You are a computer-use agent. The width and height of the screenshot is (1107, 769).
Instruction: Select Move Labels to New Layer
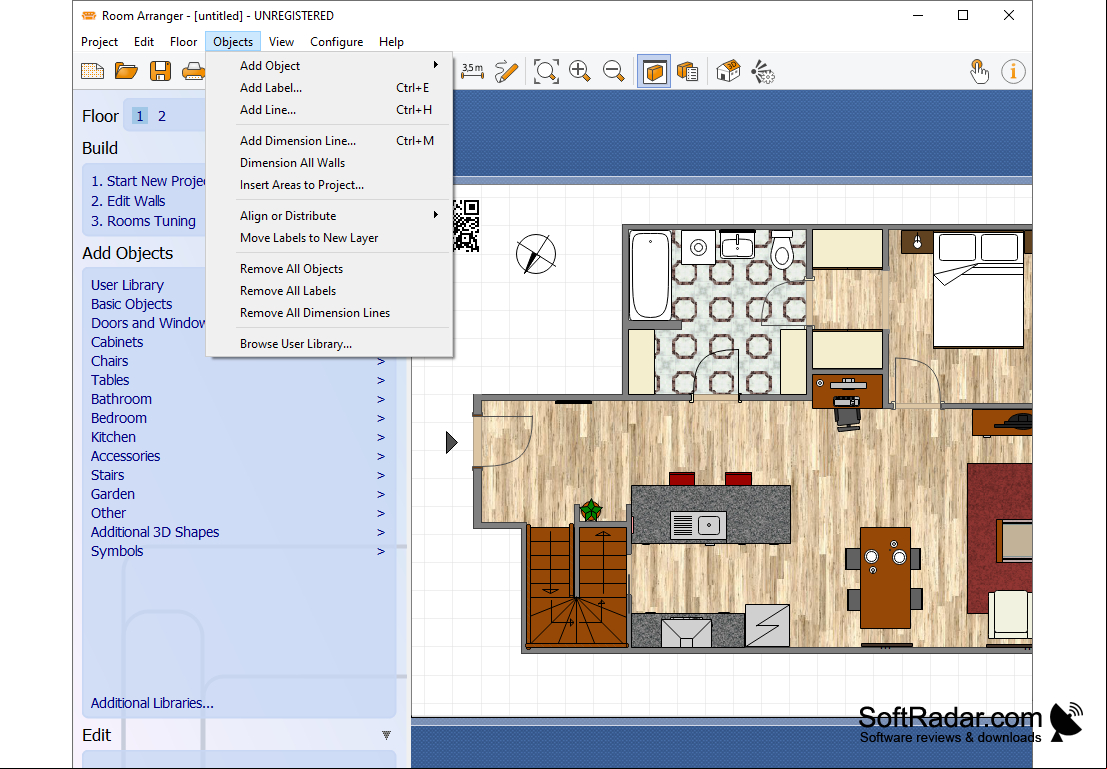[330, 238]
